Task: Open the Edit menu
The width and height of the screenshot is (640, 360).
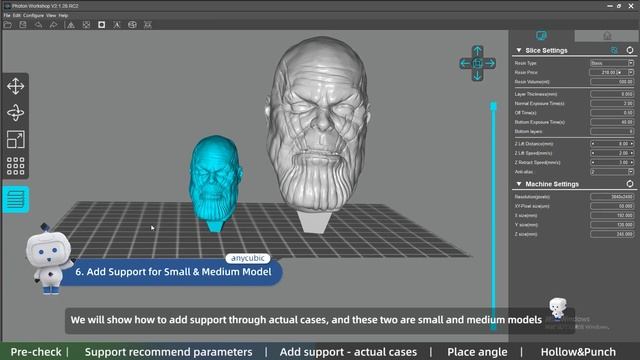Action: 16,16
